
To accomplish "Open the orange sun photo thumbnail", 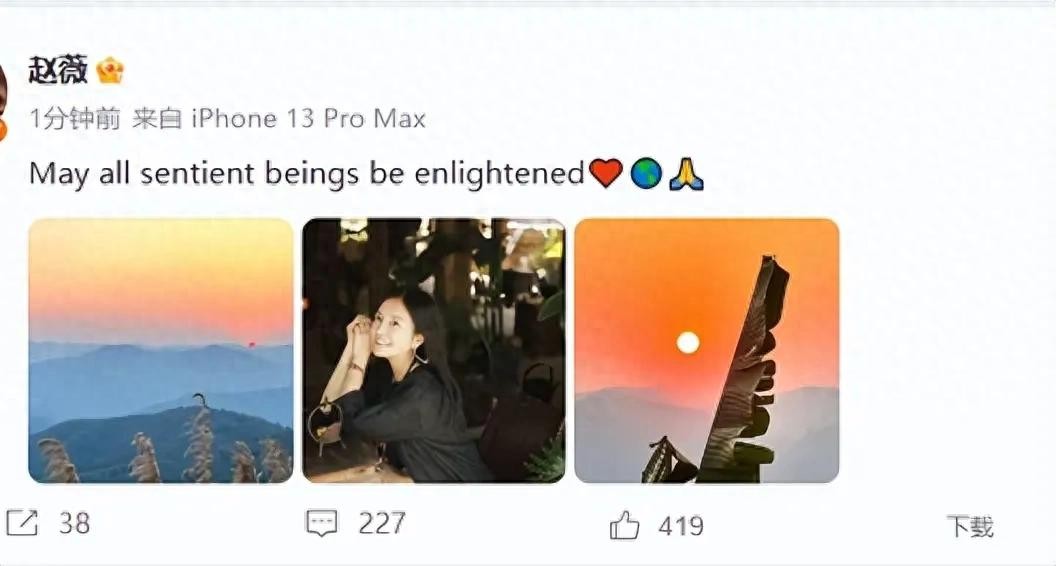I will [x=706, y=350].
